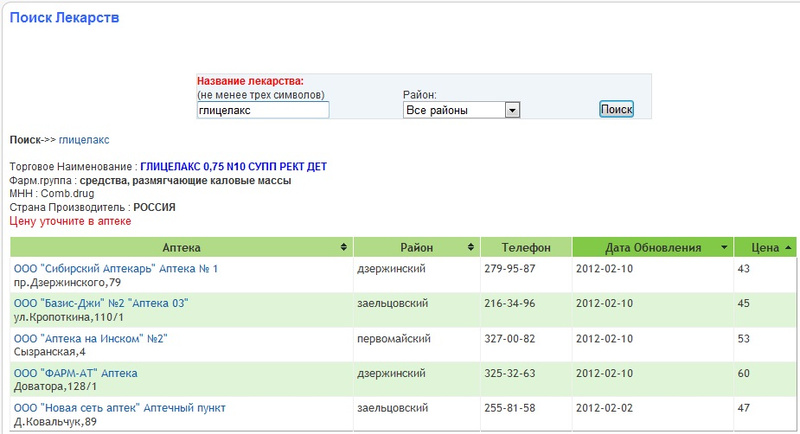Click phone number 327-00-82
Image resolution: width=800 pixels, height=434 pixels.
pyautogui.click(x=510, y=339)
